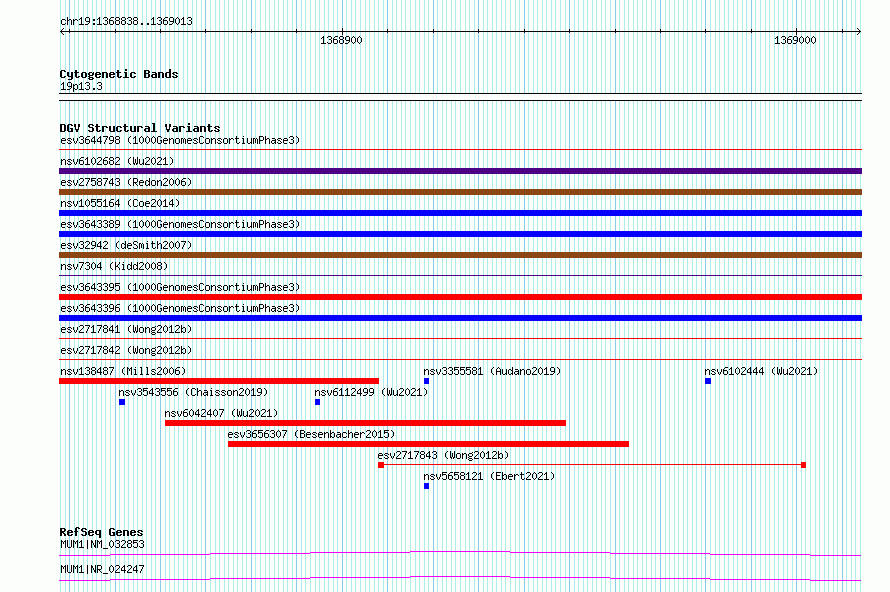
Task: Open variant esv3644798 (1000GenomesConsortiumPhase3) label
Action: click(180, 140)
